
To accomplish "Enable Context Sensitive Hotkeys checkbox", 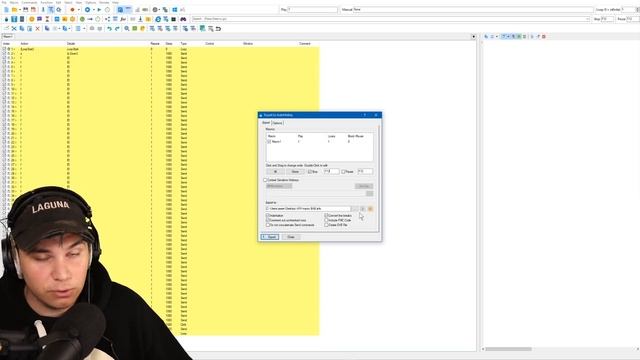I will point(266,180).
